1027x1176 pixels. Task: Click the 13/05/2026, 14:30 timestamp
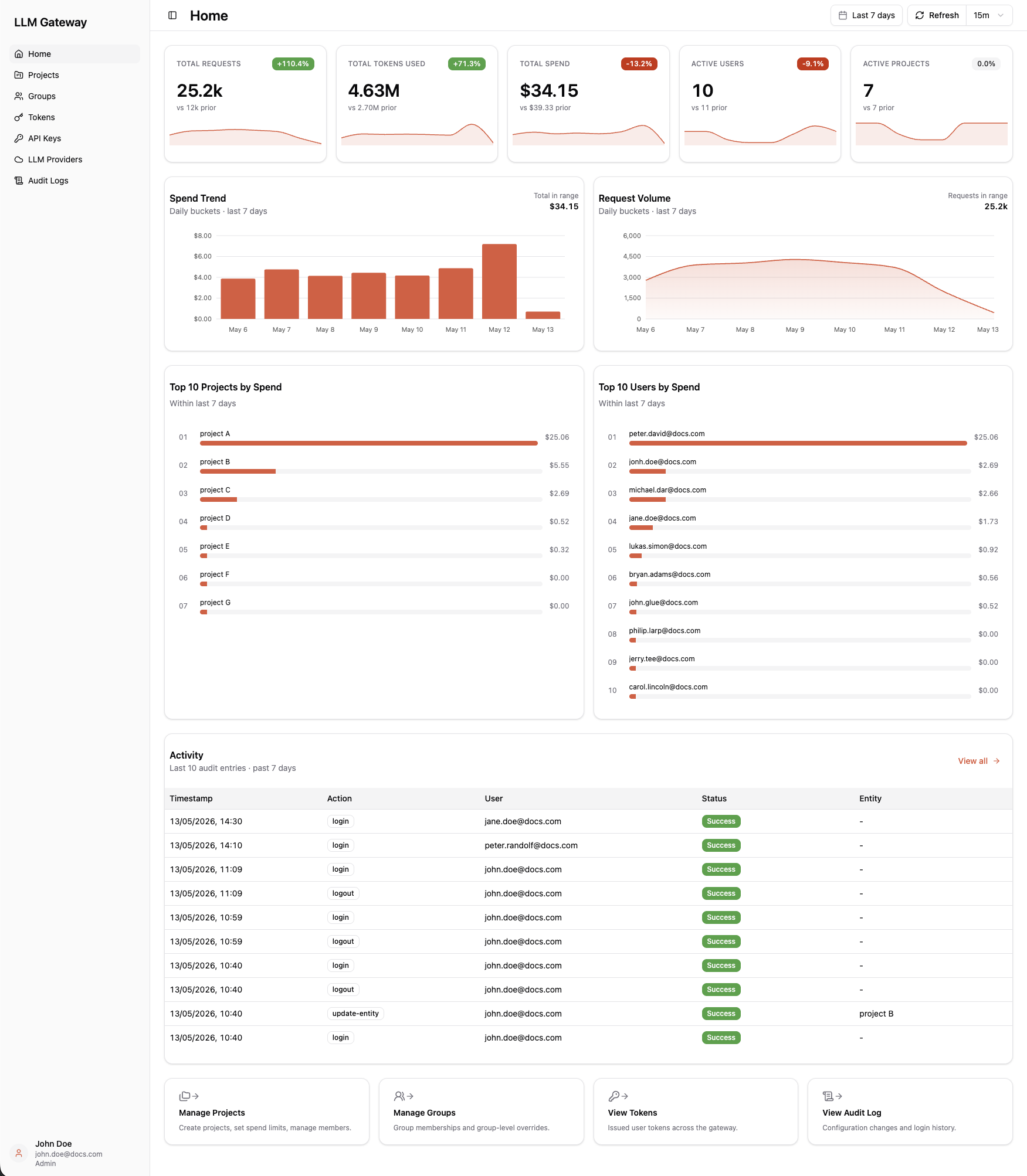click(206, 821)
